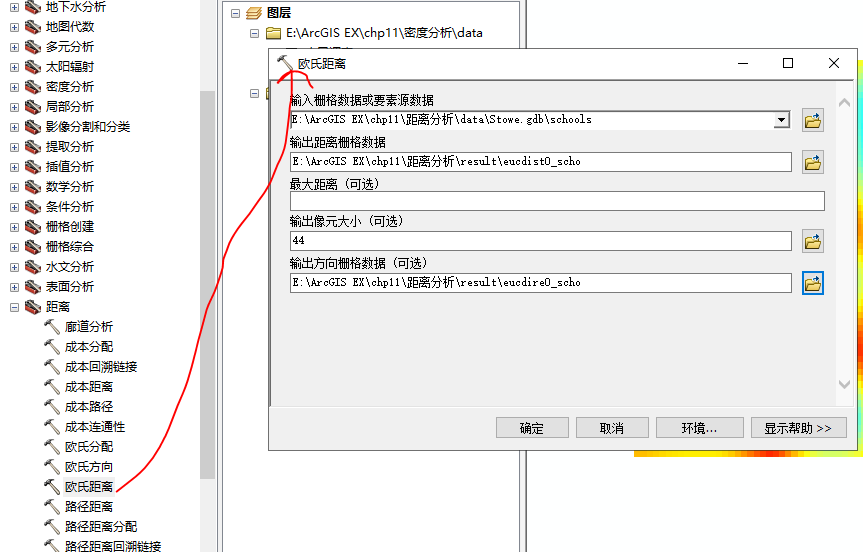This screenshot has width=863, height=552.
Task: Click the 栅格创建 toolset icon
Action: (33, 227)
